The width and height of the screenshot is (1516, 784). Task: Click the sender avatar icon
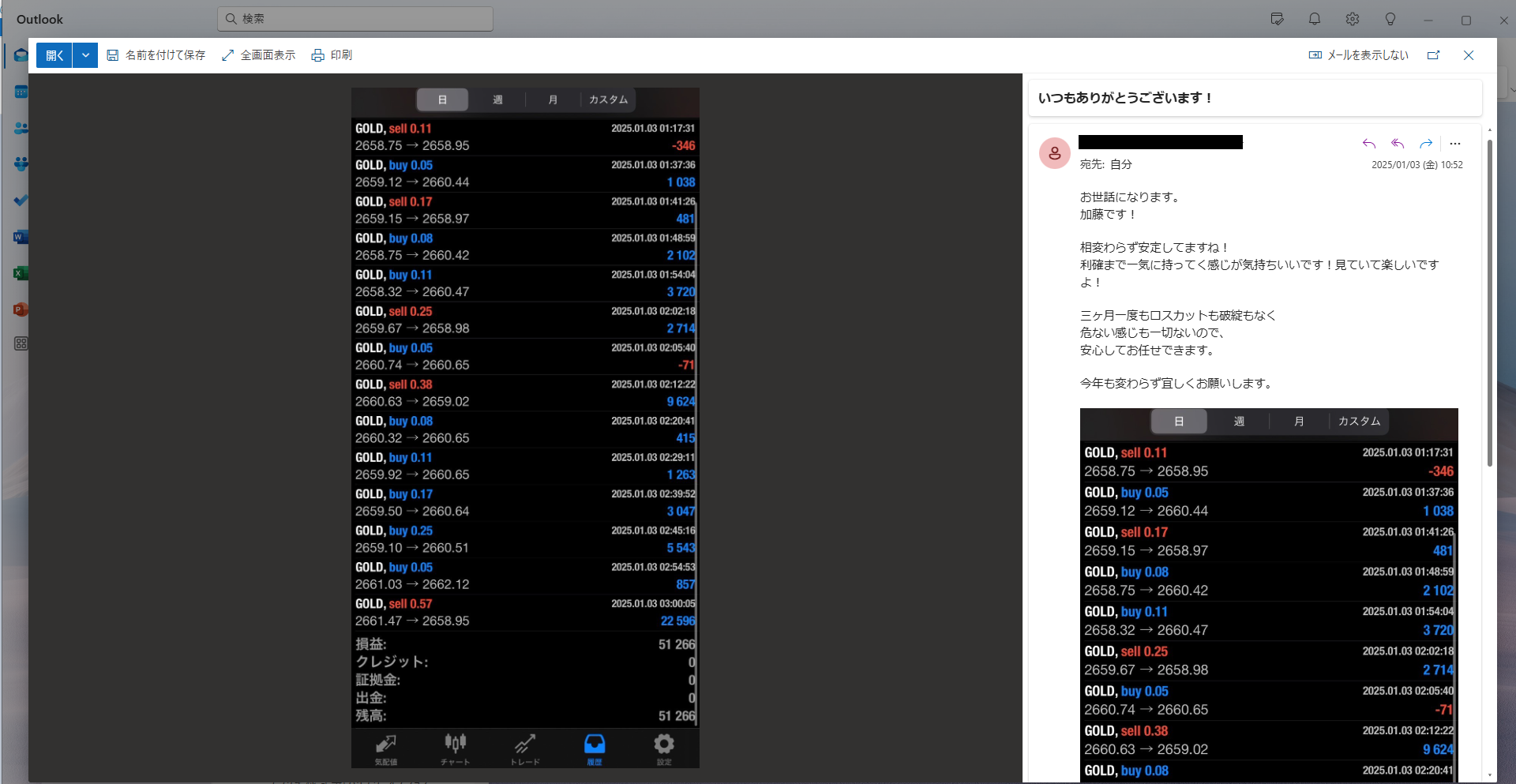pos(1055,153)
